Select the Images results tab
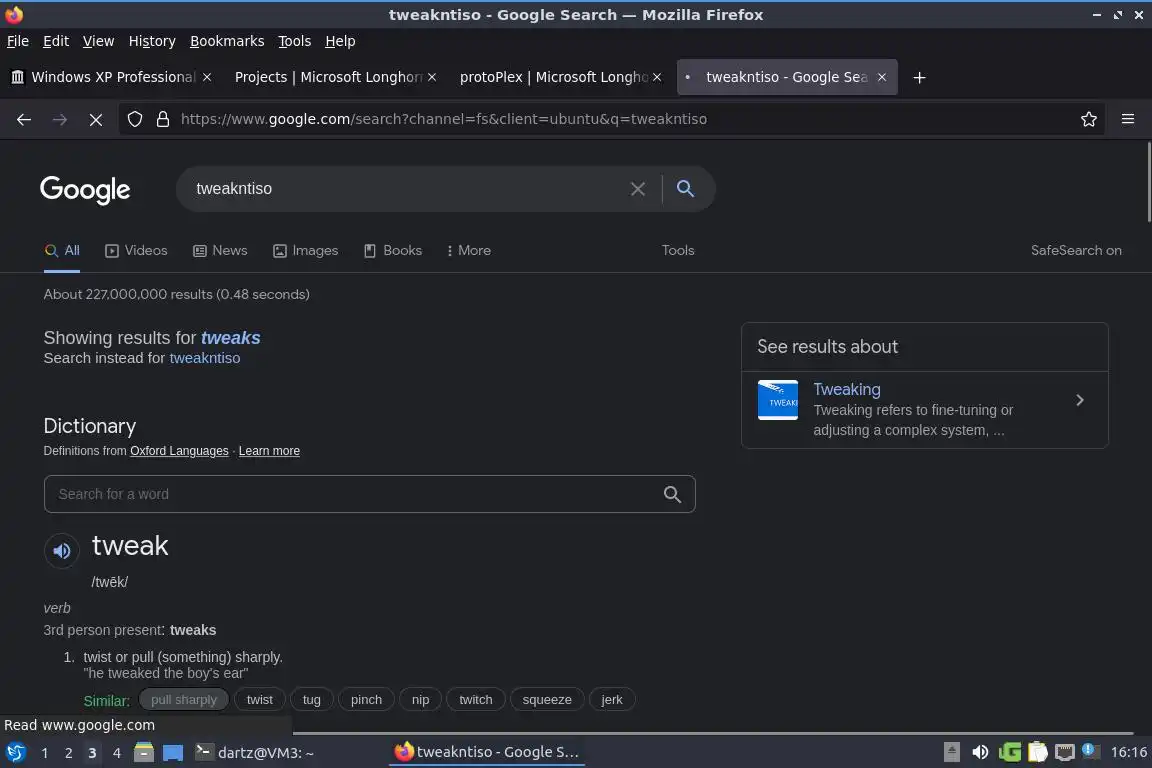The image size is (1152, 768). pyautogui.click(x=306, y=251)
